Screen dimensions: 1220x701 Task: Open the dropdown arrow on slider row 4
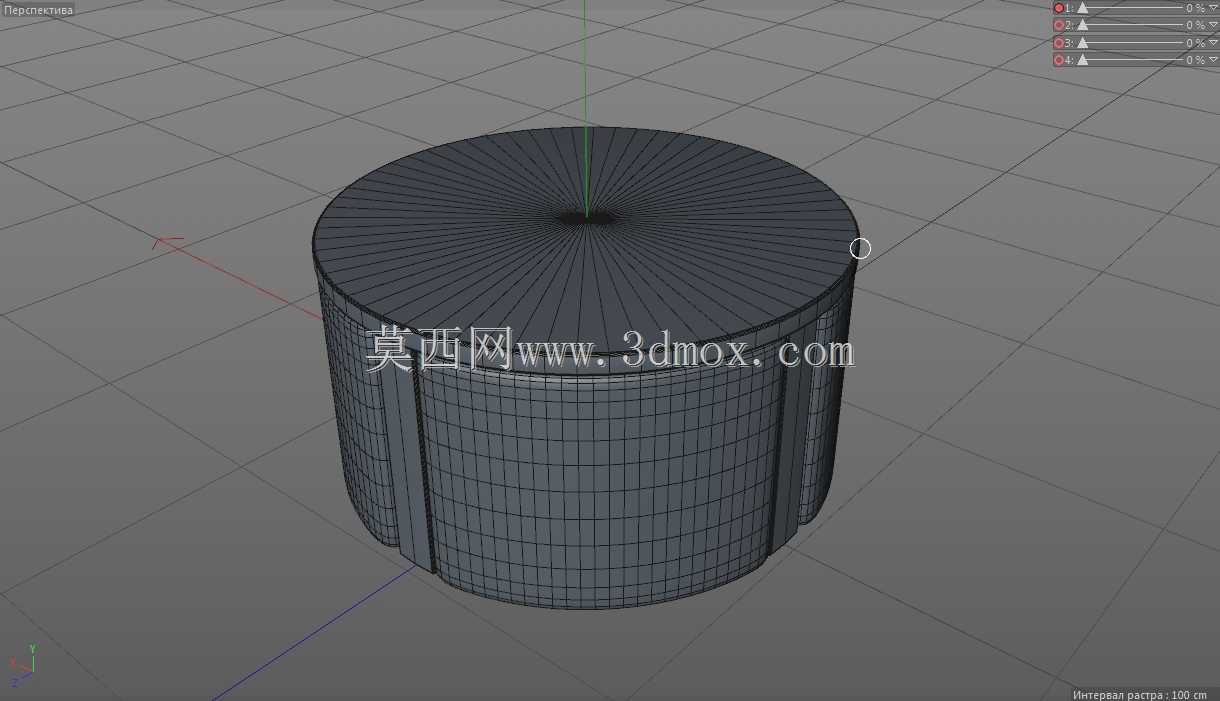coord(1214,60)
